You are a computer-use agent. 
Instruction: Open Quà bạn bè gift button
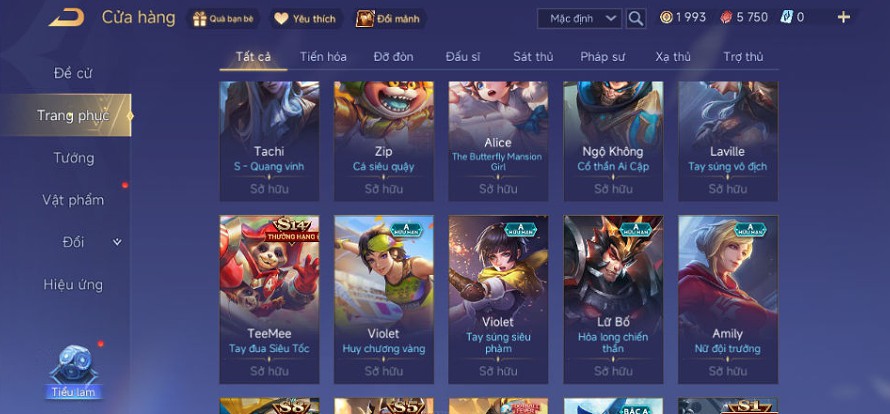click(x=224, y=19)
